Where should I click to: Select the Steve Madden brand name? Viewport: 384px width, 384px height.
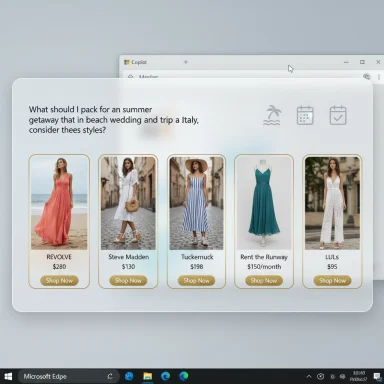click(x=129, y=257)
